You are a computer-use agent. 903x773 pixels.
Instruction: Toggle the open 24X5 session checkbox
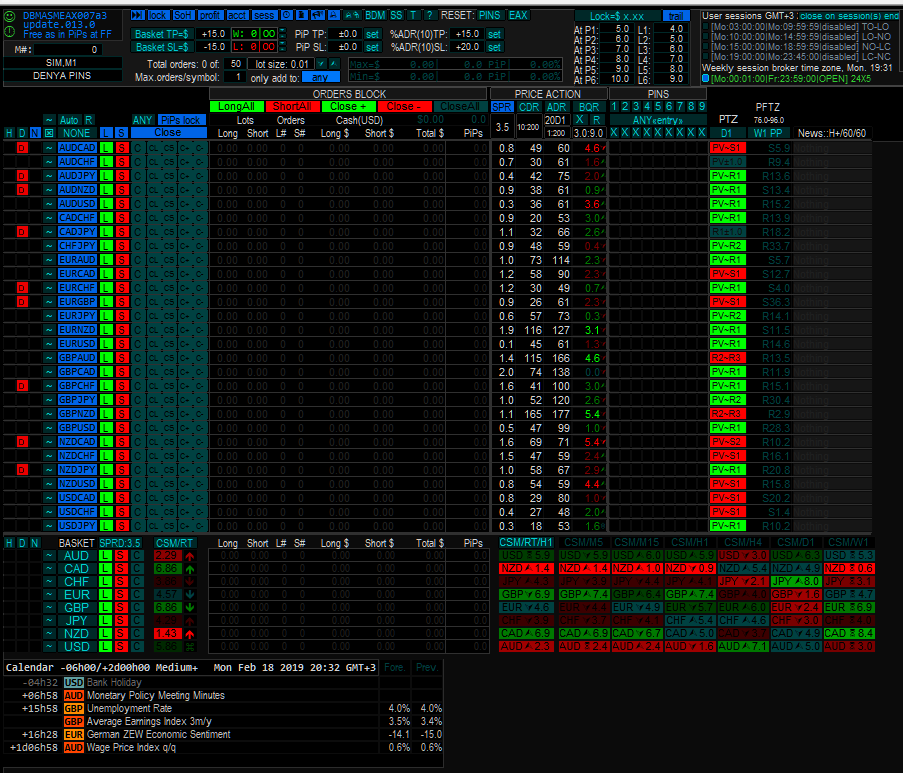[705, 78]
